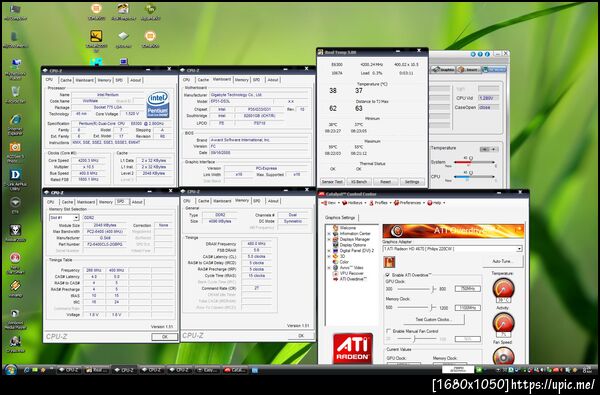Screen dimensions: 600x395
Task: Click the Catalyst taskbar button
Action: click(x=235, y=370)
